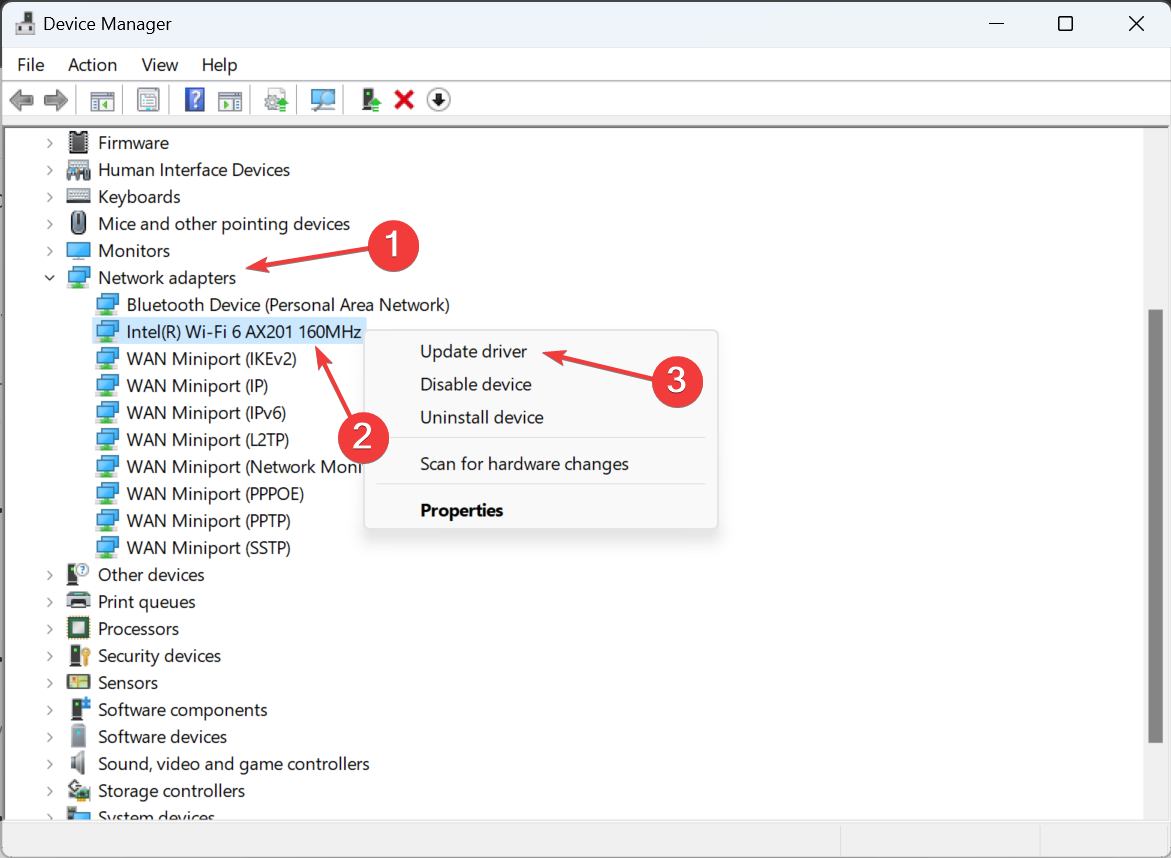This screenshot has height=858, width=1171.
Task: Maximize the Device Manager window
Action: [x=1066, y=24]
